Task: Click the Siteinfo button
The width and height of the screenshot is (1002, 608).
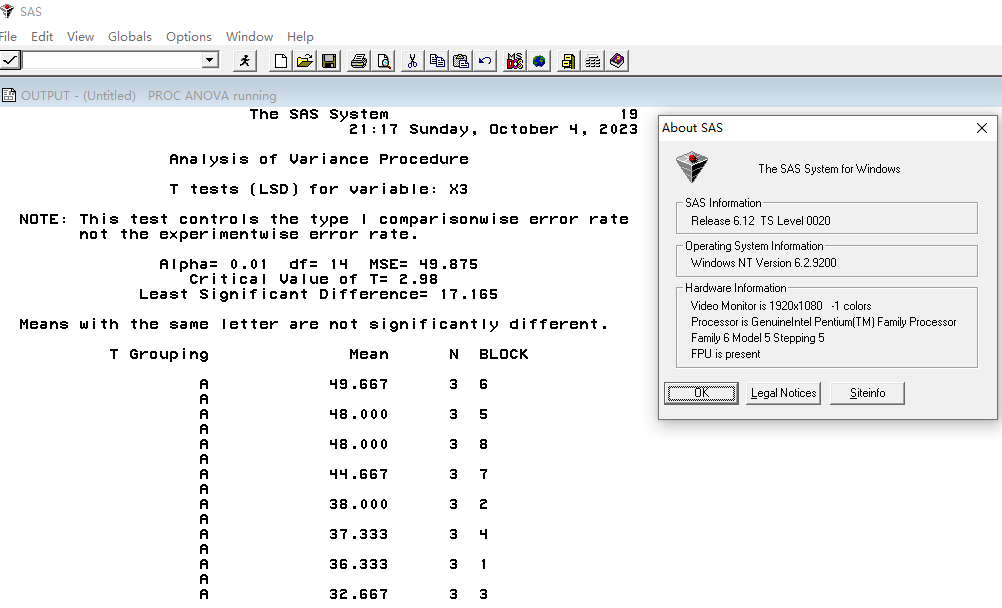Action: coord(867,393)
